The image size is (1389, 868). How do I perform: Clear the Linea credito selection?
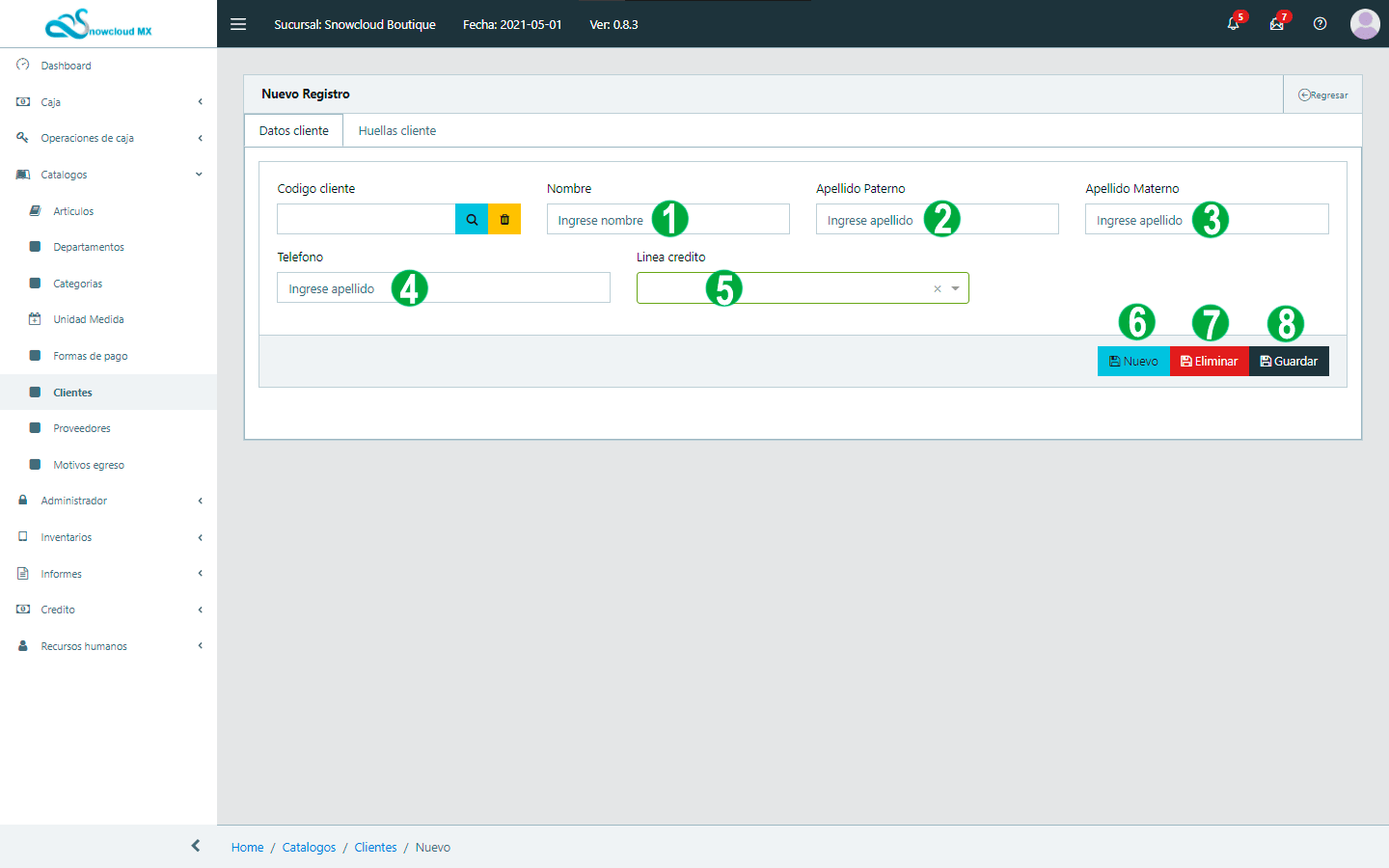coord(937,288)
